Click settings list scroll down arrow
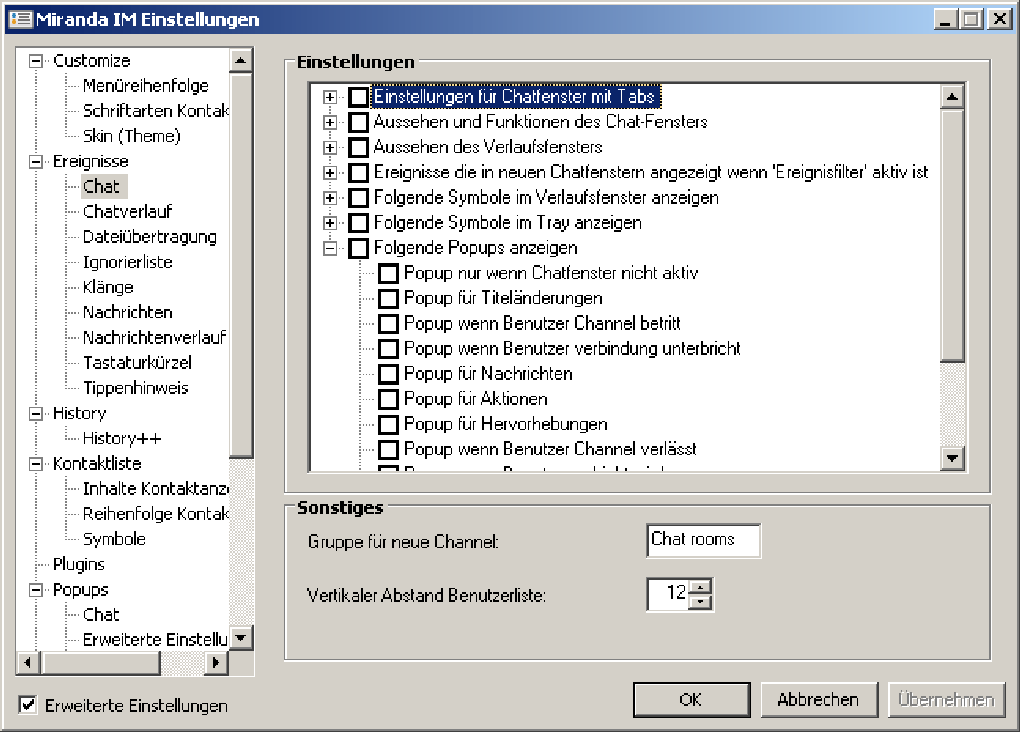Screen dimensions: 1020x732 tap(952, 458)
